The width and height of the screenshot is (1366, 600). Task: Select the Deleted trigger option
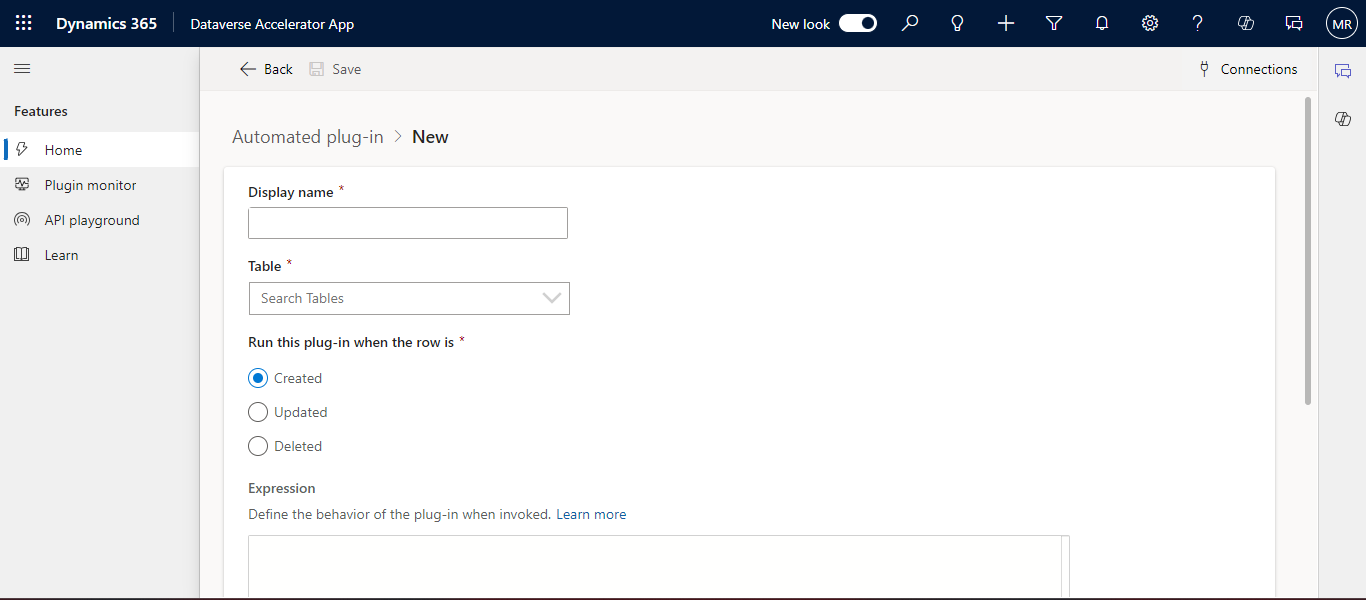[257, 445]
